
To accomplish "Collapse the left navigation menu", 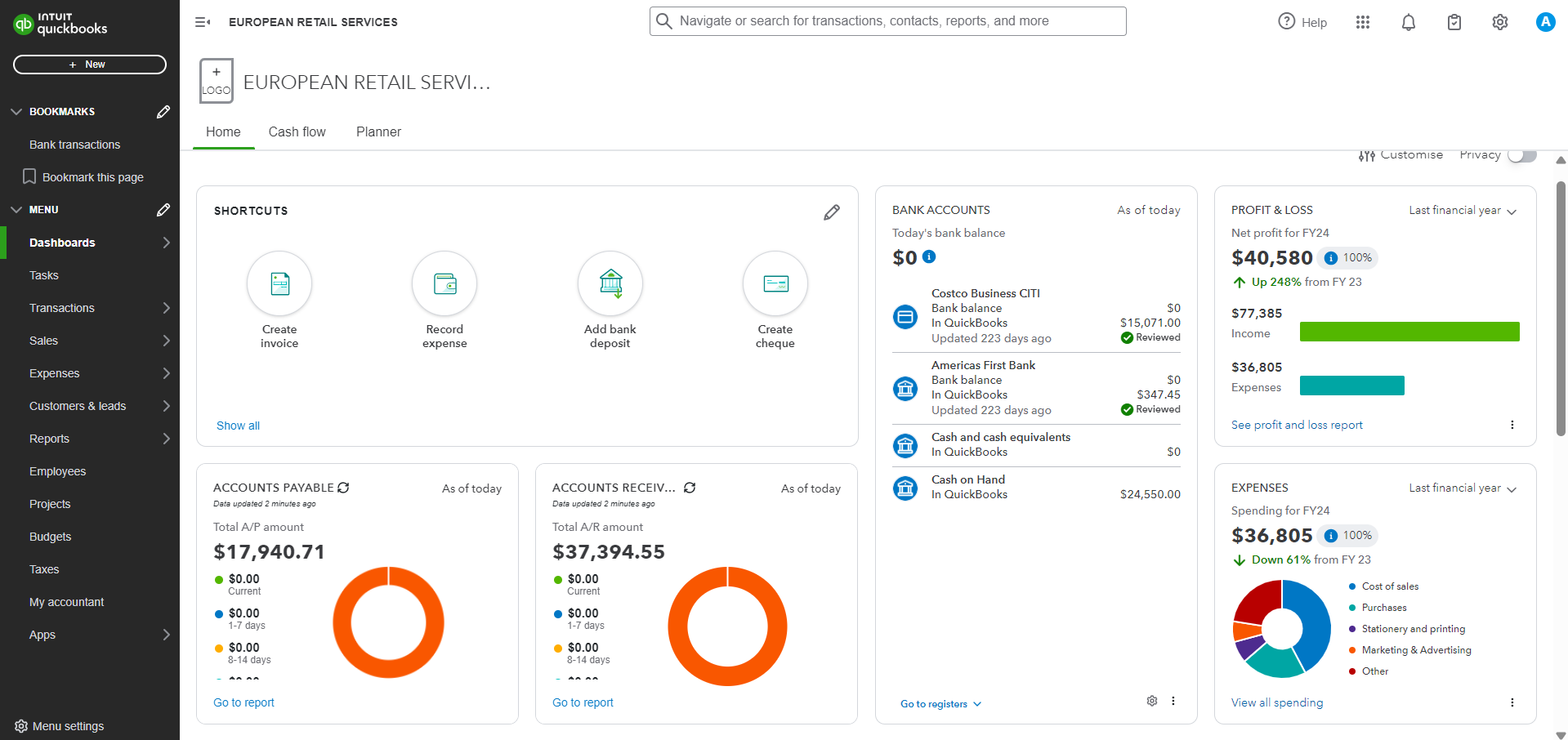I will [203, 22].
